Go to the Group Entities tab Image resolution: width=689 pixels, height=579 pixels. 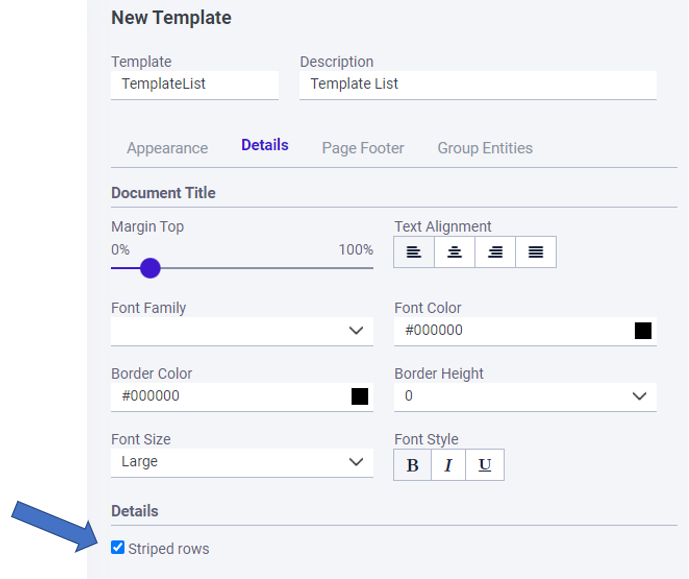coord(485,148)
